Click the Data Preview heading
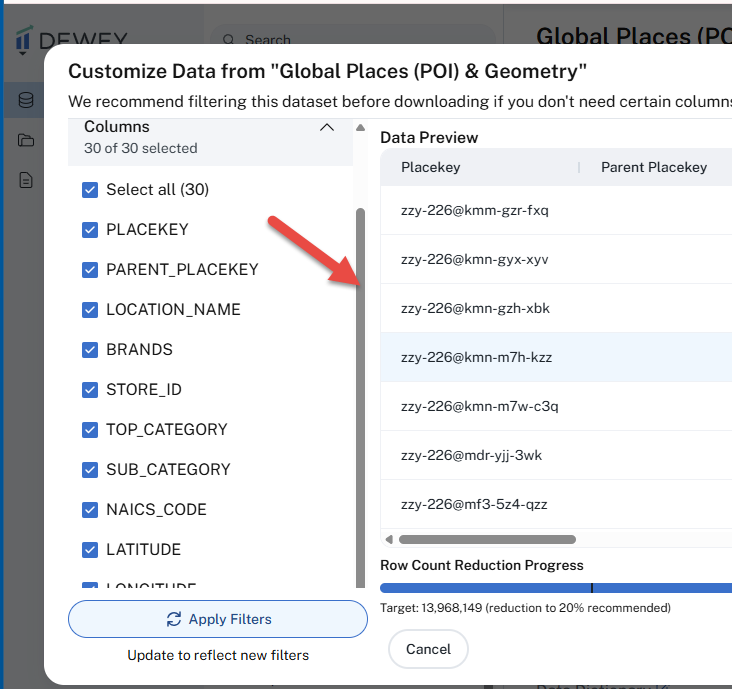 pyautogui.click(x=429, y=138)
